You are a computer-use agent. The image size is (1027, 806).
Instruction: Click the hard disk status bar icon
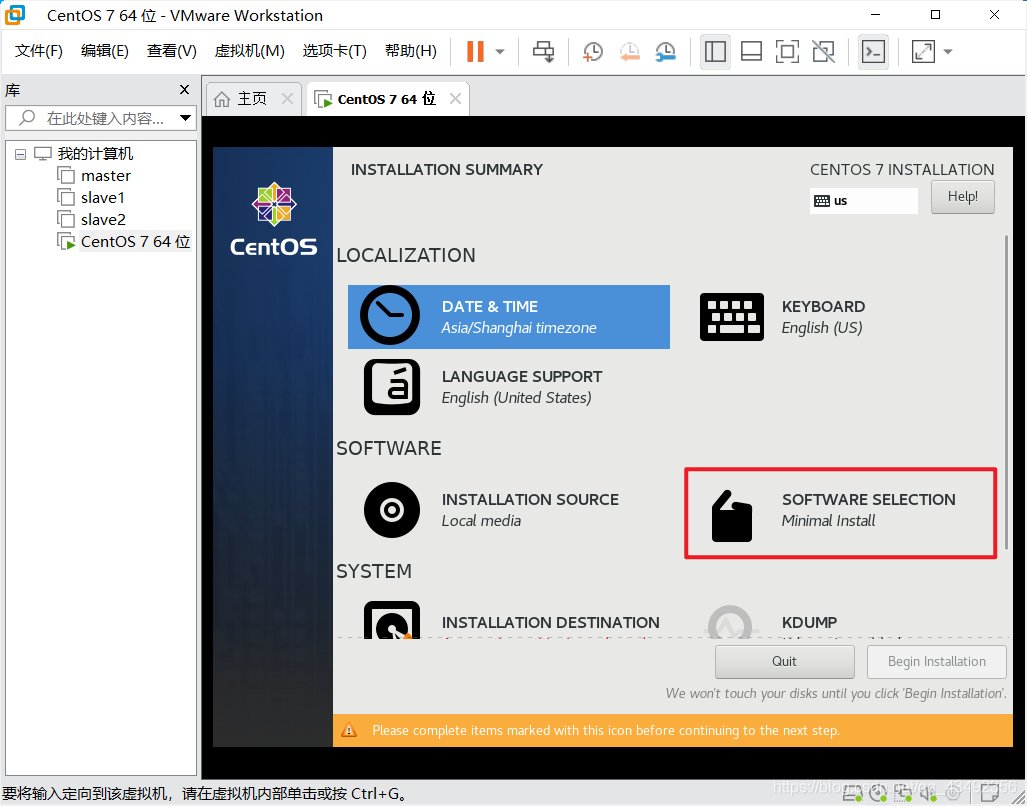(852, 794)
